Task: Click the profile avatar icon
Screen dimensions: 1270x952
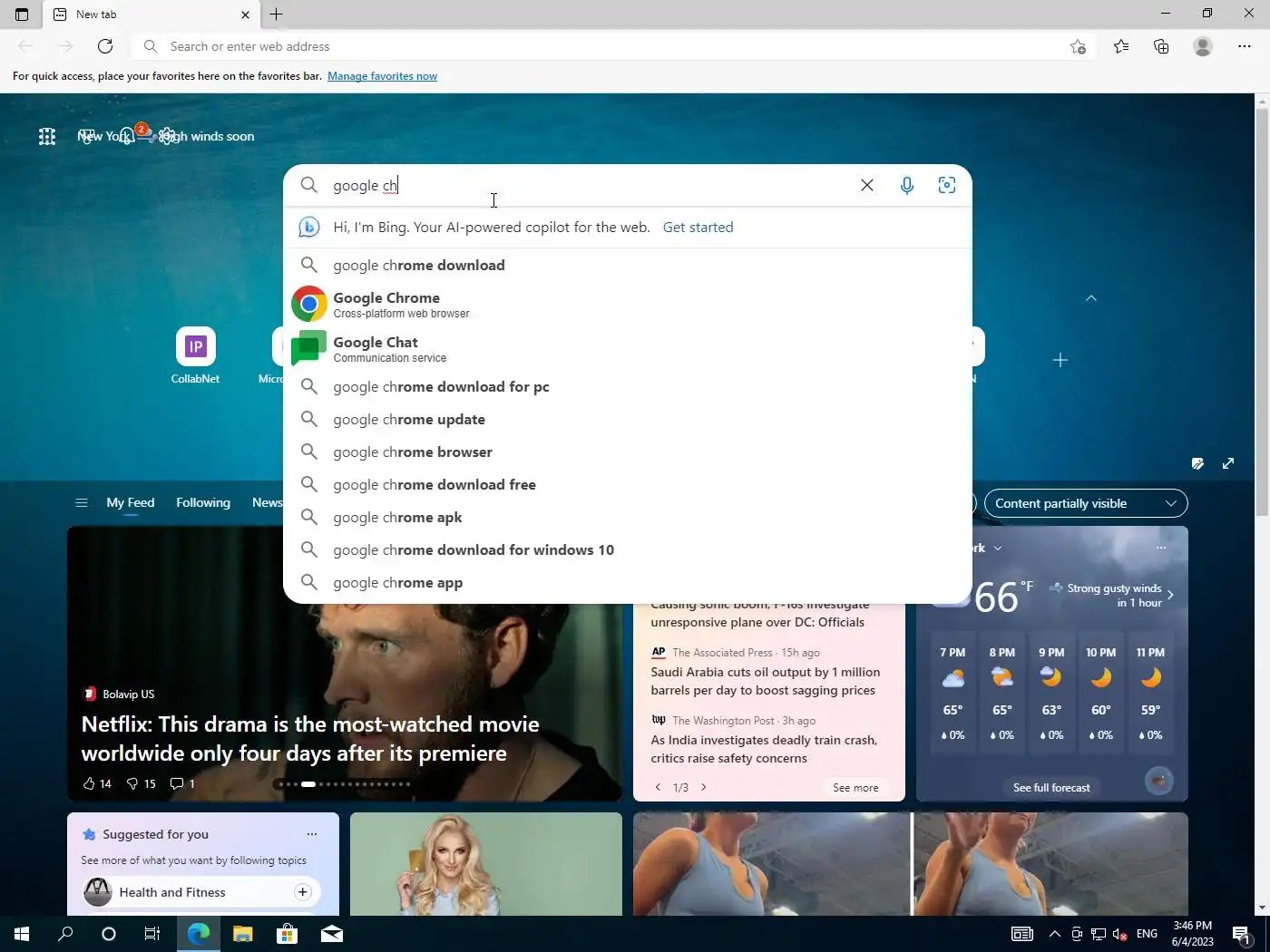Action: 1203,46
